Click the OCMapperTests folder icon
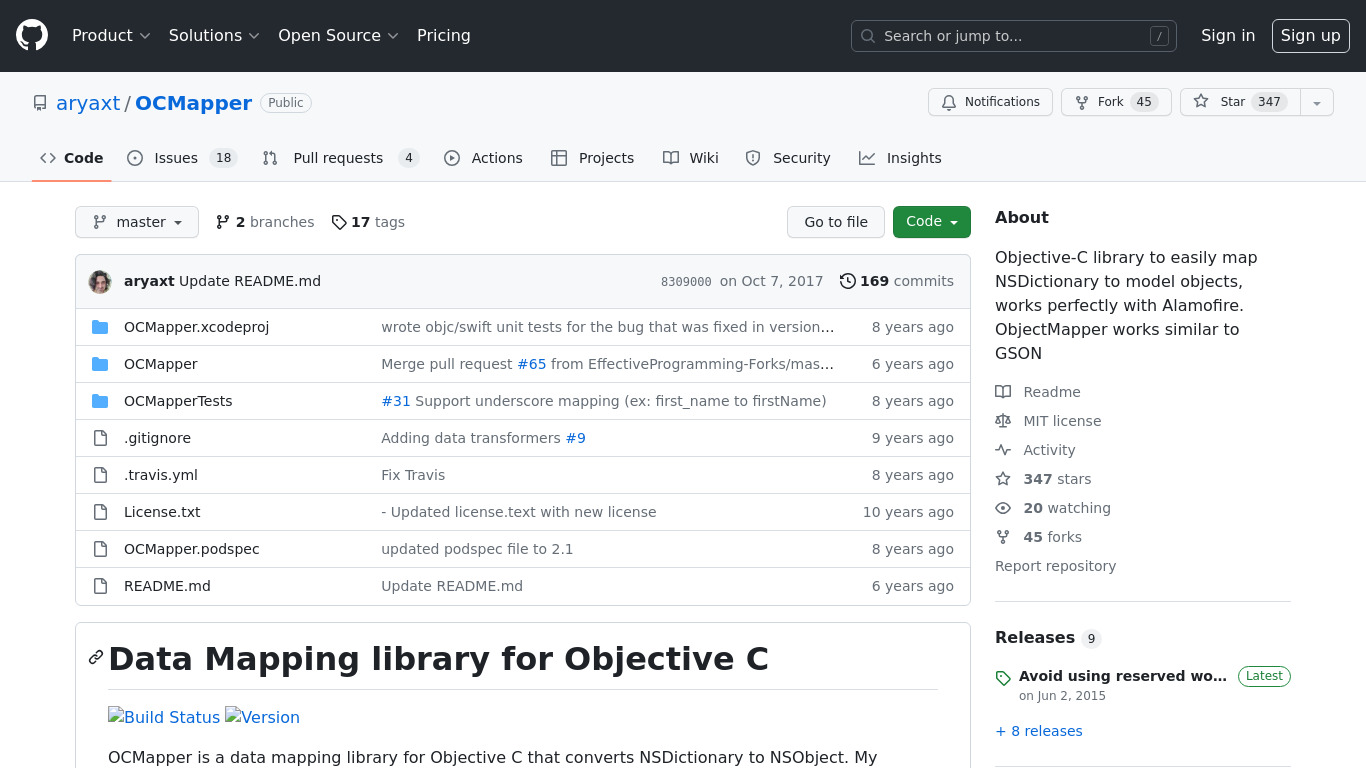 [100, 401]
